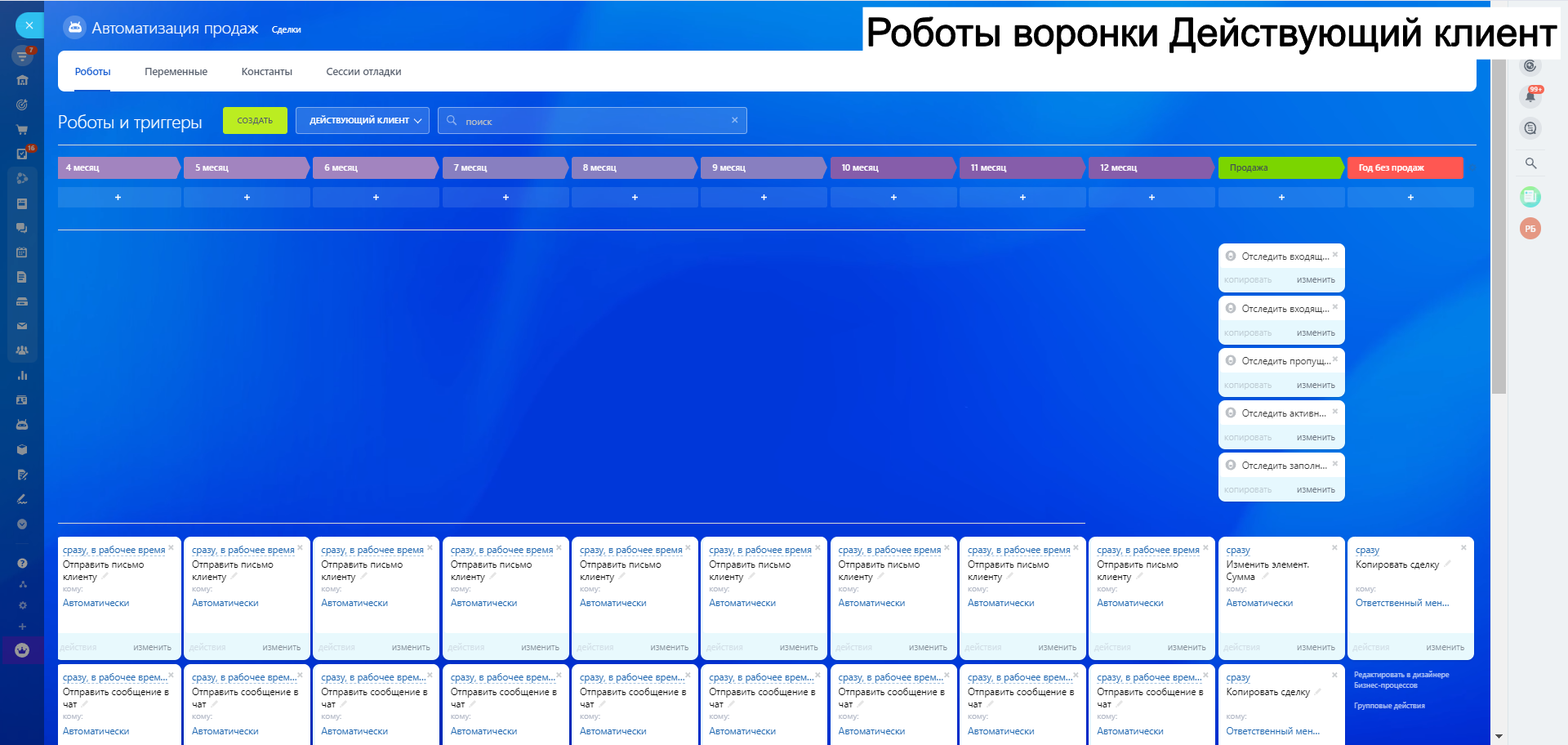Viewport: 1568px width, 745px height.
Task: Open notifications bell with 99+ badge
Action: point(1531,96)
